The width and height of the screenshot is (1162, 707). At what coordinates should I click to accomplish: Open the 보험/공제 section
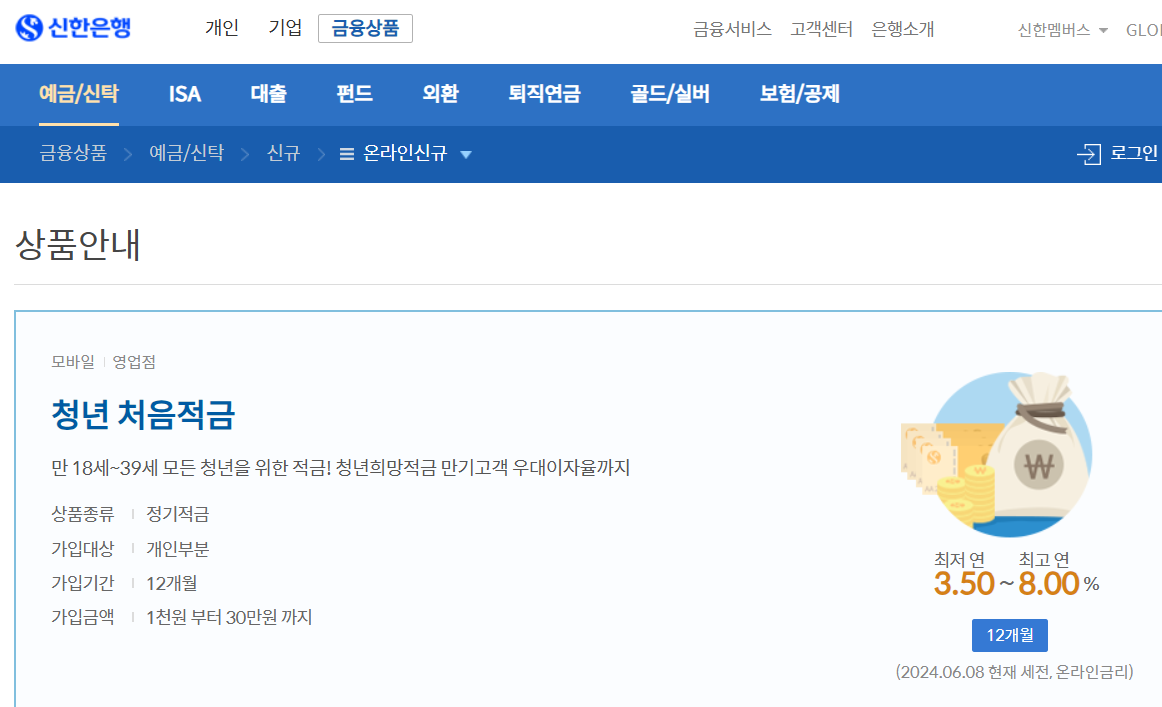click(800, 94)
